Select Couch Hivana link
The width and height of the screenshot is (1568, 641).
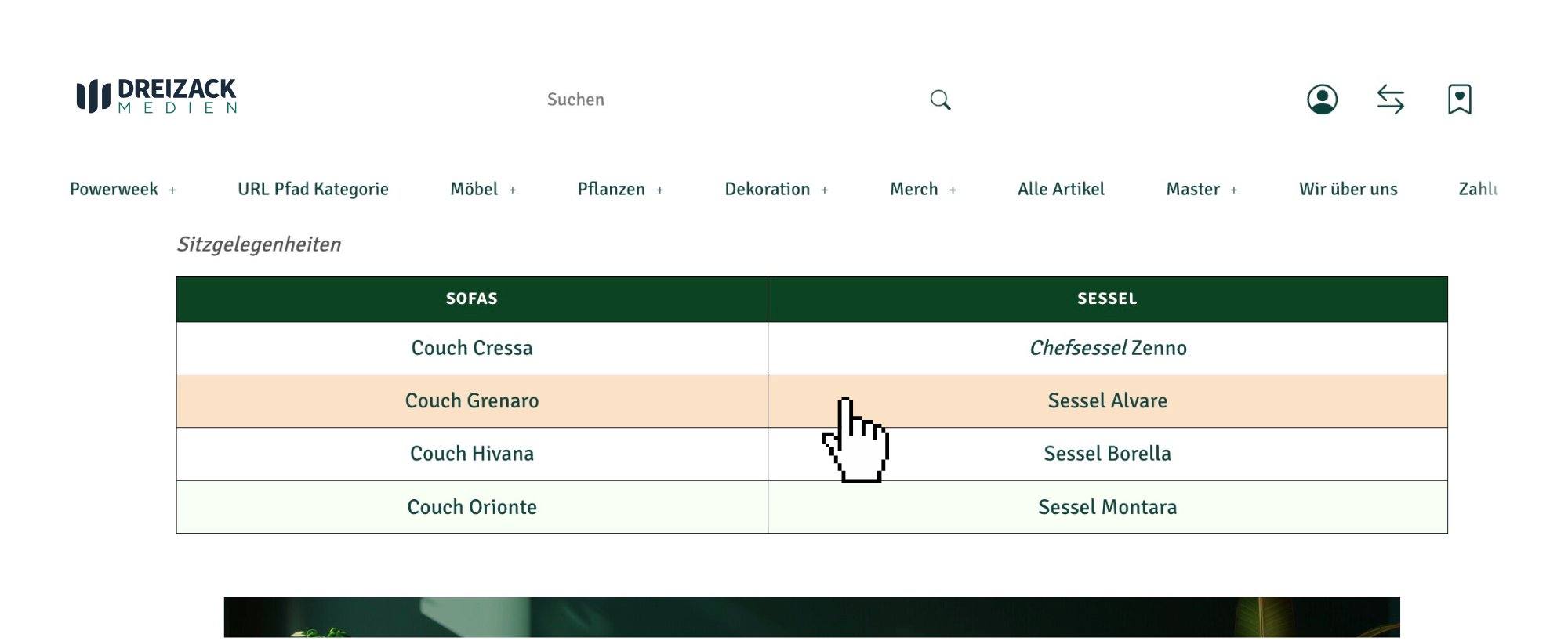[x=472, y=454]
